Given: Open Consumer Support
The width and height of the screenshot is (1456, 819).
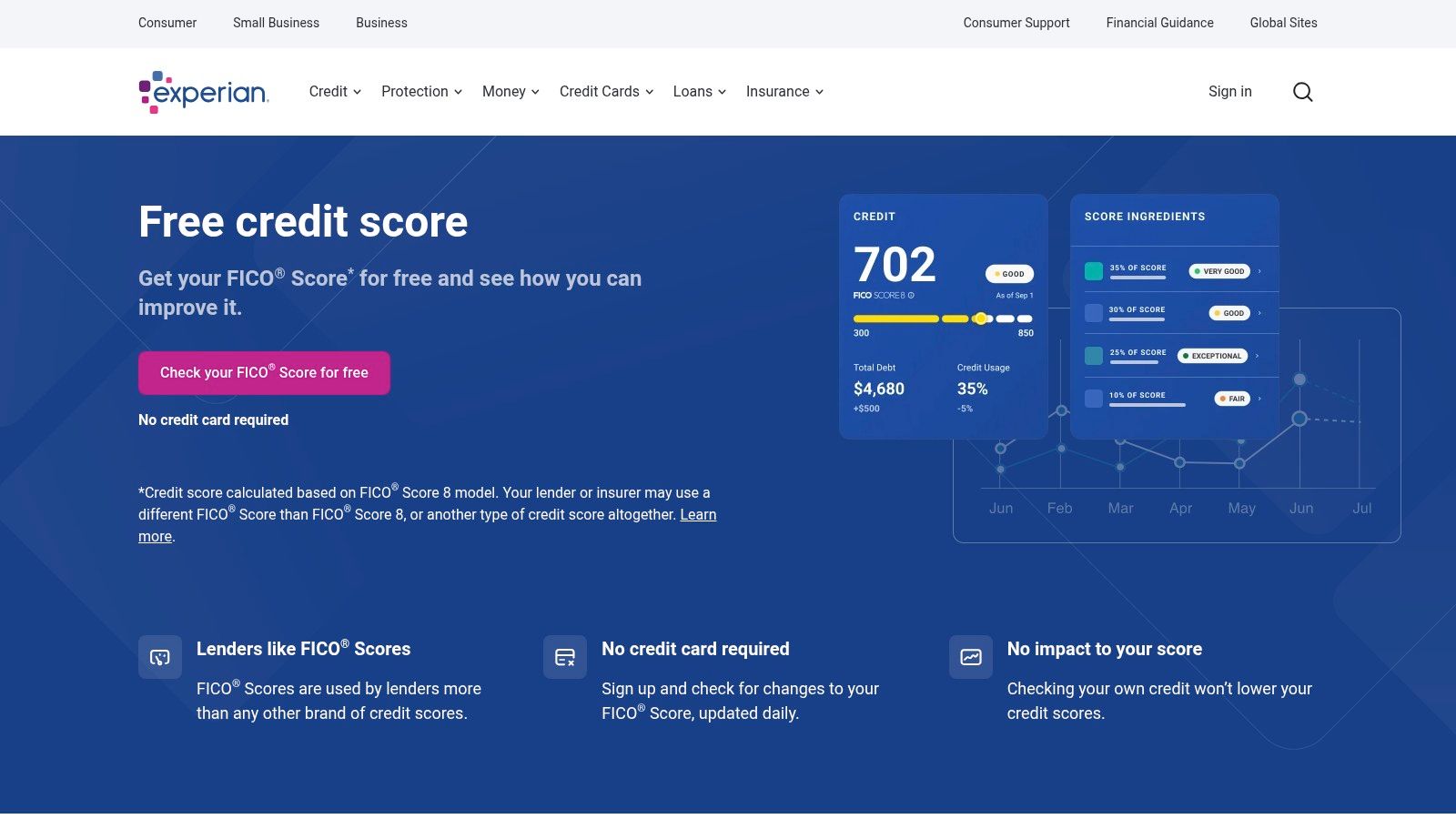Looking at the screenshot, I should pos(1016,23).
